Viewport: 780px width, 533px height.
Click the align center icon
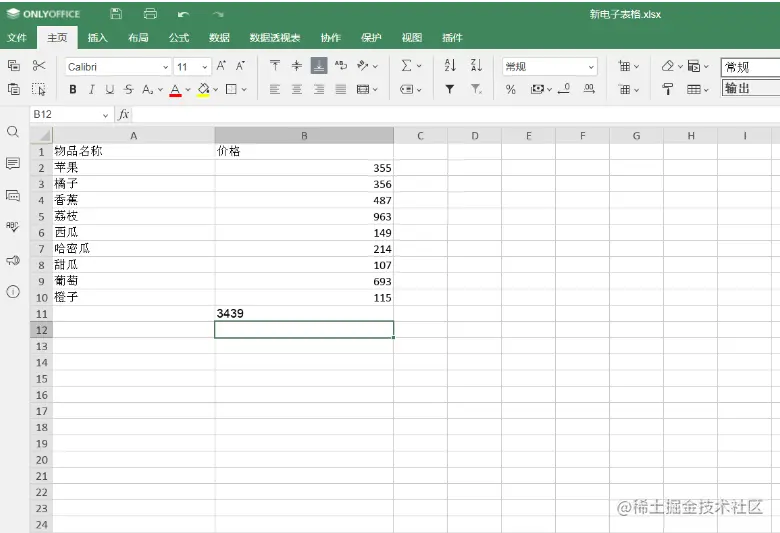coord(296,90)
